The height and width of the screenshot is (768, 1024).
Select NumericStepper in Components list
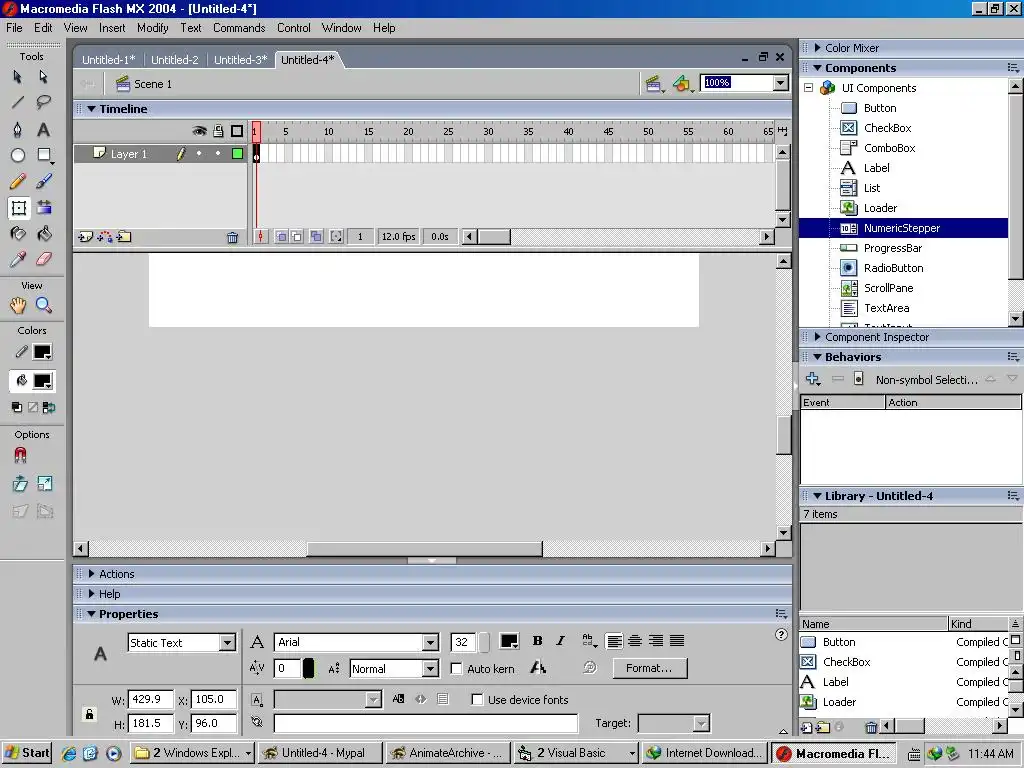(x=904, y=228)
